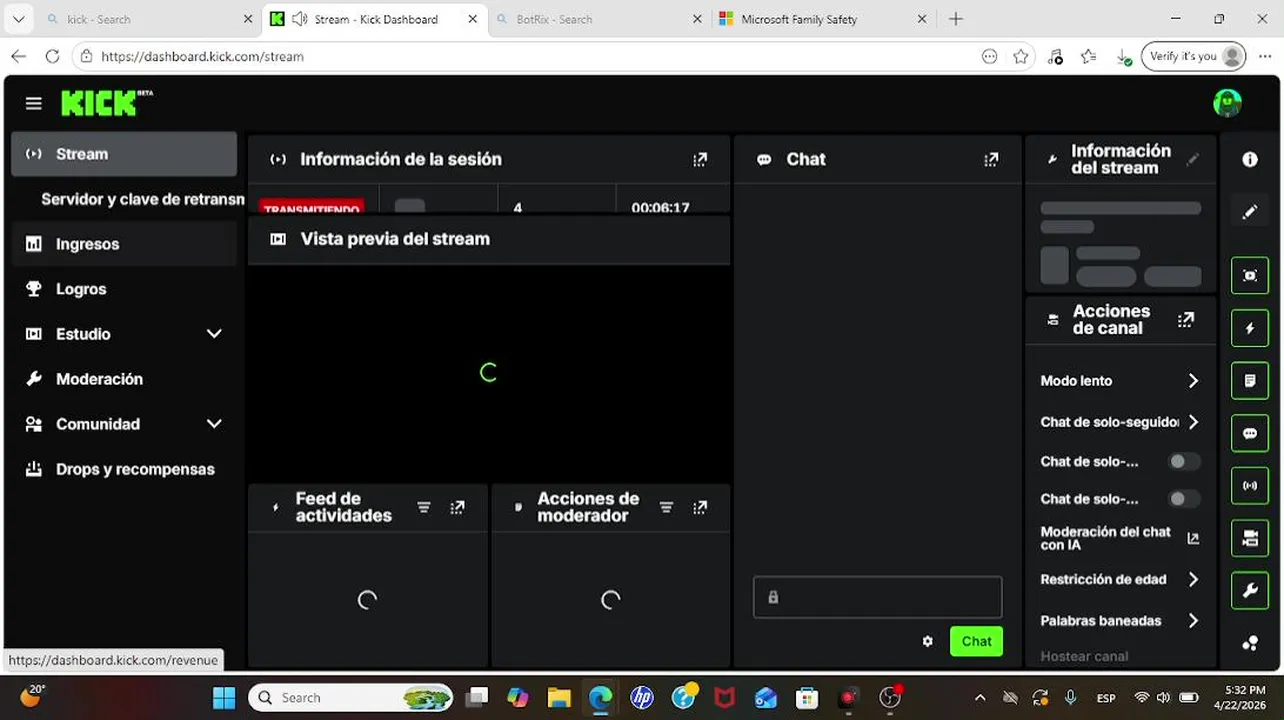Pop out the Acciones de canal panel
The height and width of the screenshot is (720, 1284).
click(x=1186, y=320)
